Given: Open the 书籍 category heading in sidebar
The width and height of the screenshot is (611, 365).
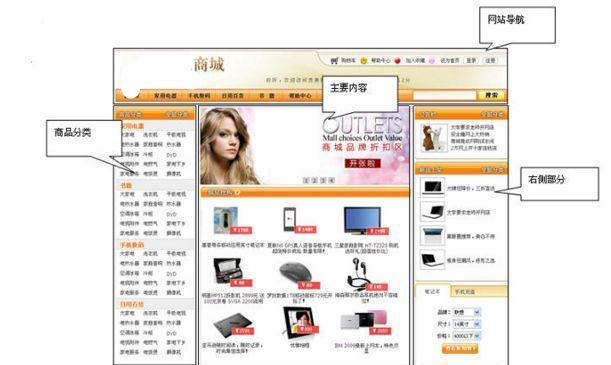Looking at the screenshot, I should pyautogui.click(x=126, y=185).
